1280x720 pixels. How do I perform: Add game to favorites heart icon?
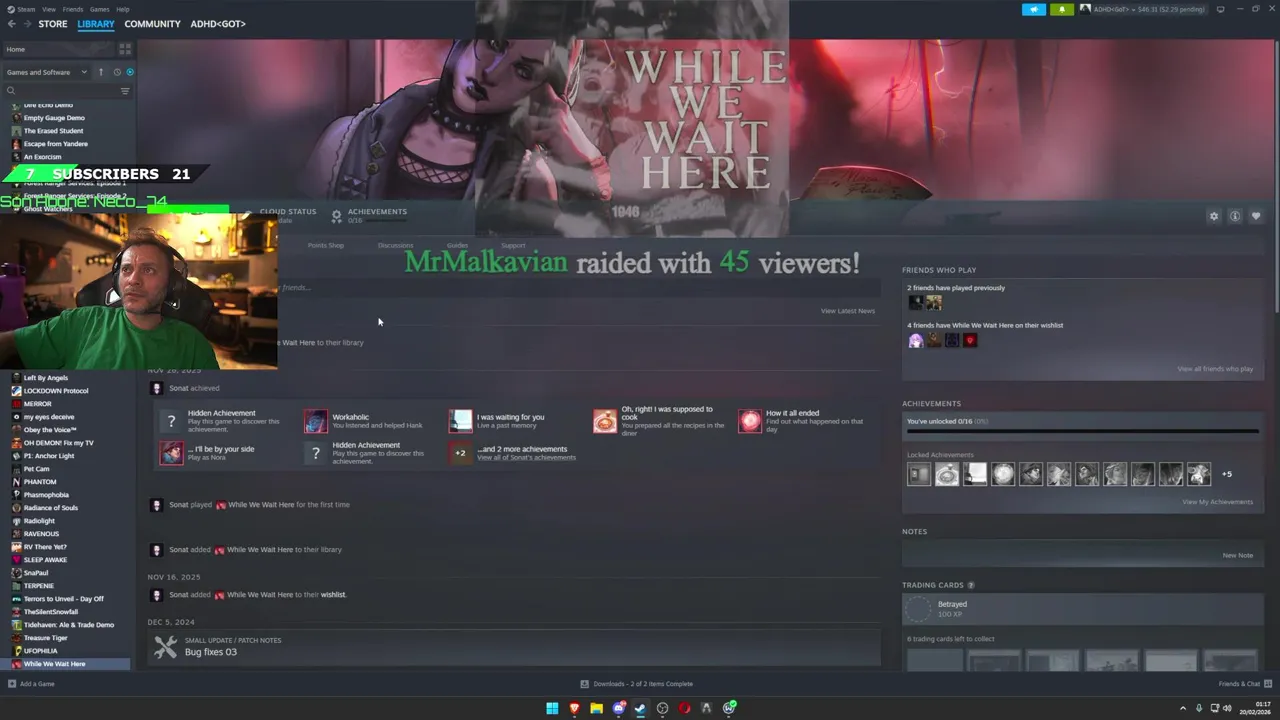tap(1256, 216)
